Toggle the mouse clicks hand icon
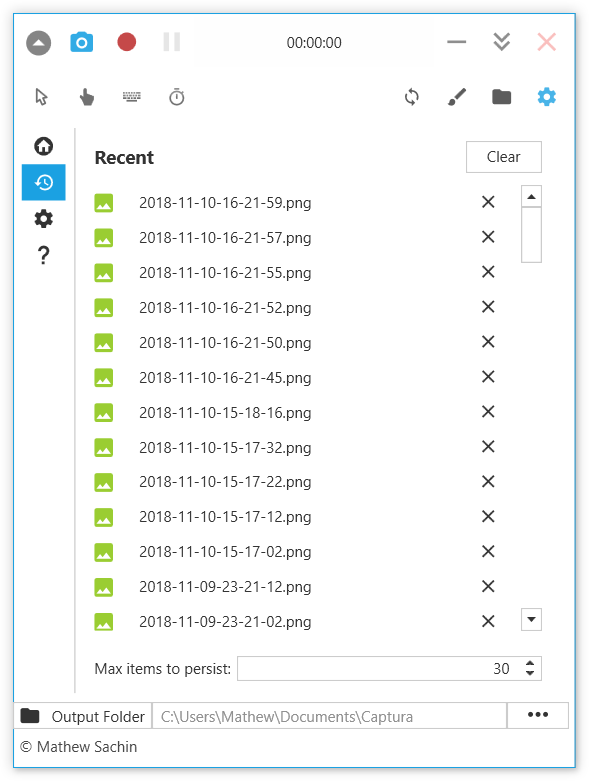The image size is (589, 781). tap(87, 97)
